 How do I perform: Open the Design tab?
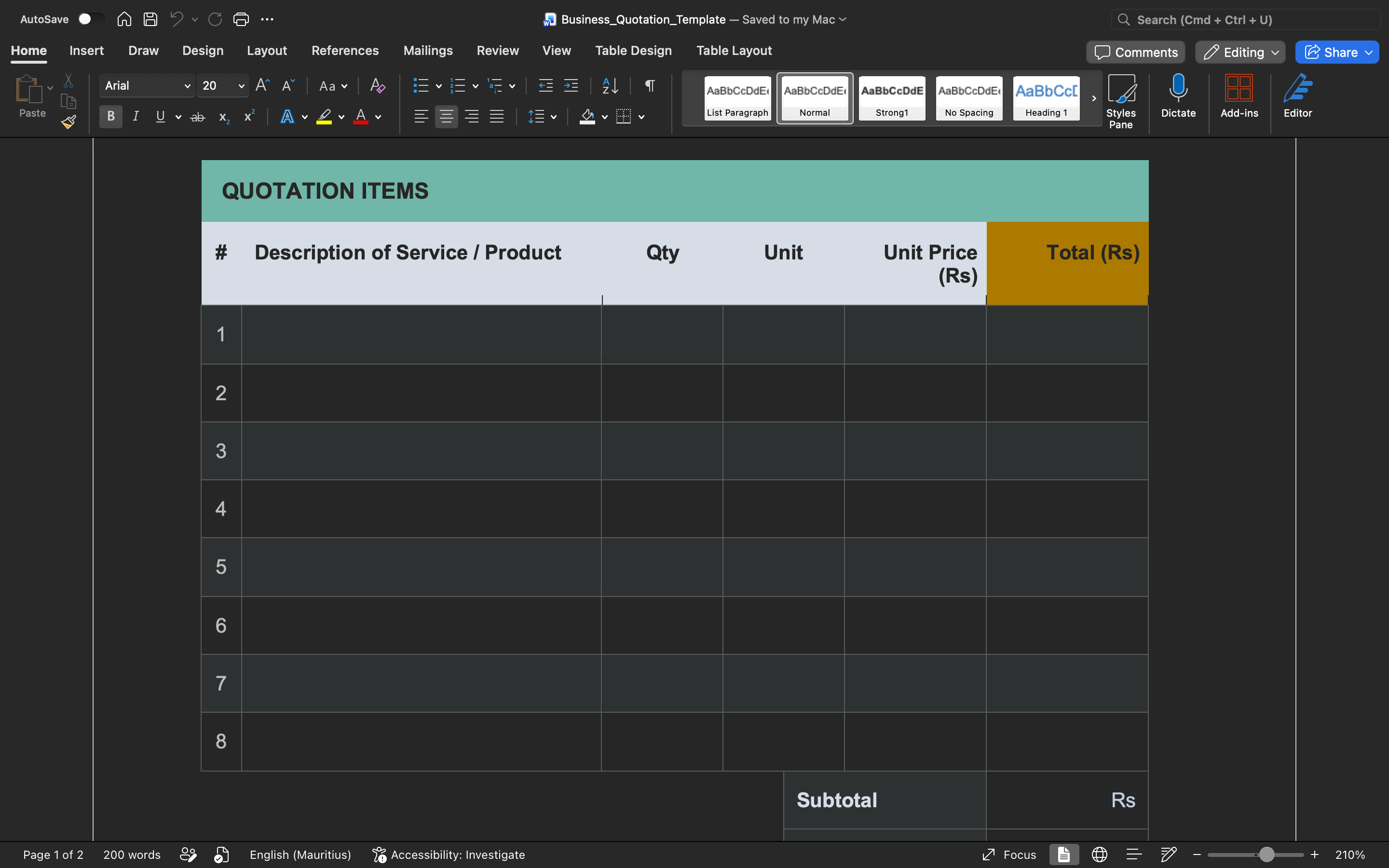click(x=203, y=51)
